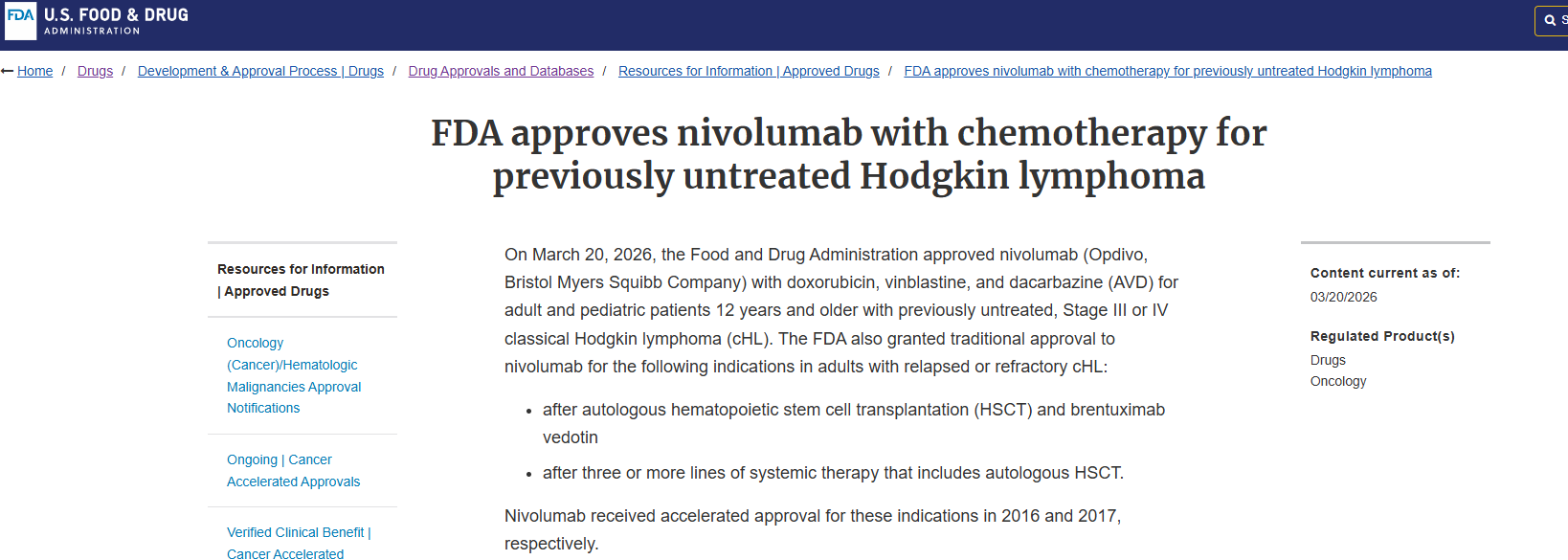The width and height of the screenshot is (1568, 560).
Task: Open Development & Approval Process breadcrumb
Action: tap(260, 72)
